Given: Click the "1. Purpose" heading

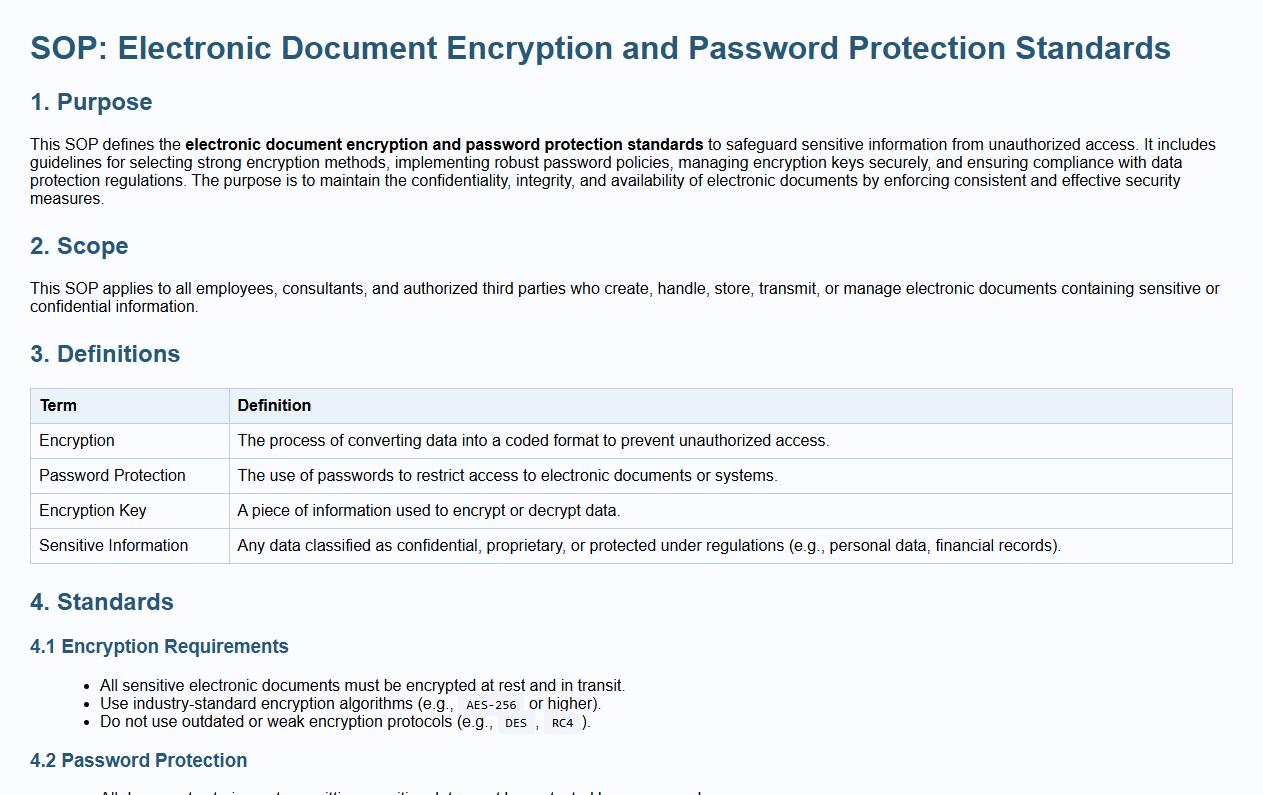Looking at the screenshot, I should tap(91, 102).
